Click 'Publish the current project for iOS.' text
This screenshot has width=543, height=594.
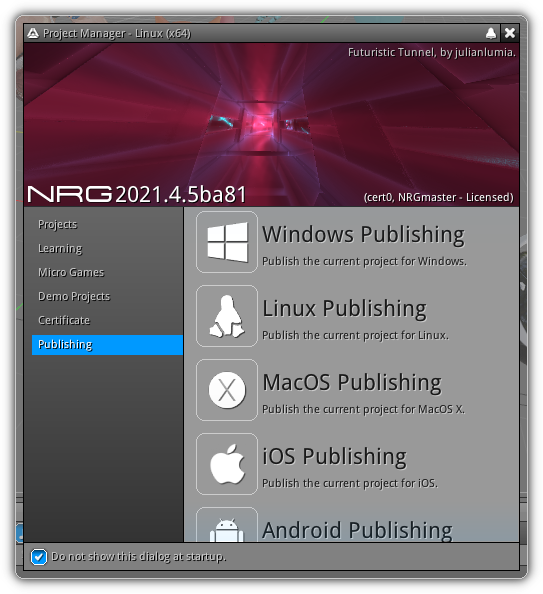(350, 483)
